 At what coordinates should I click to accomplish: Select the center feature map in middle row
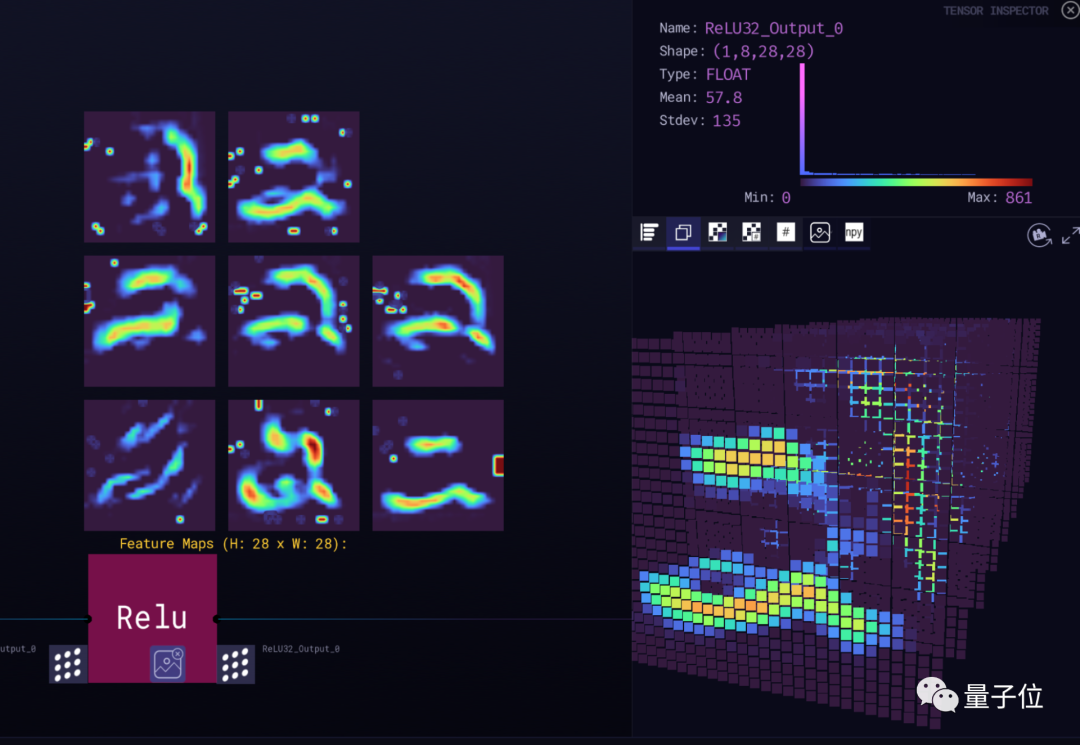293,320
